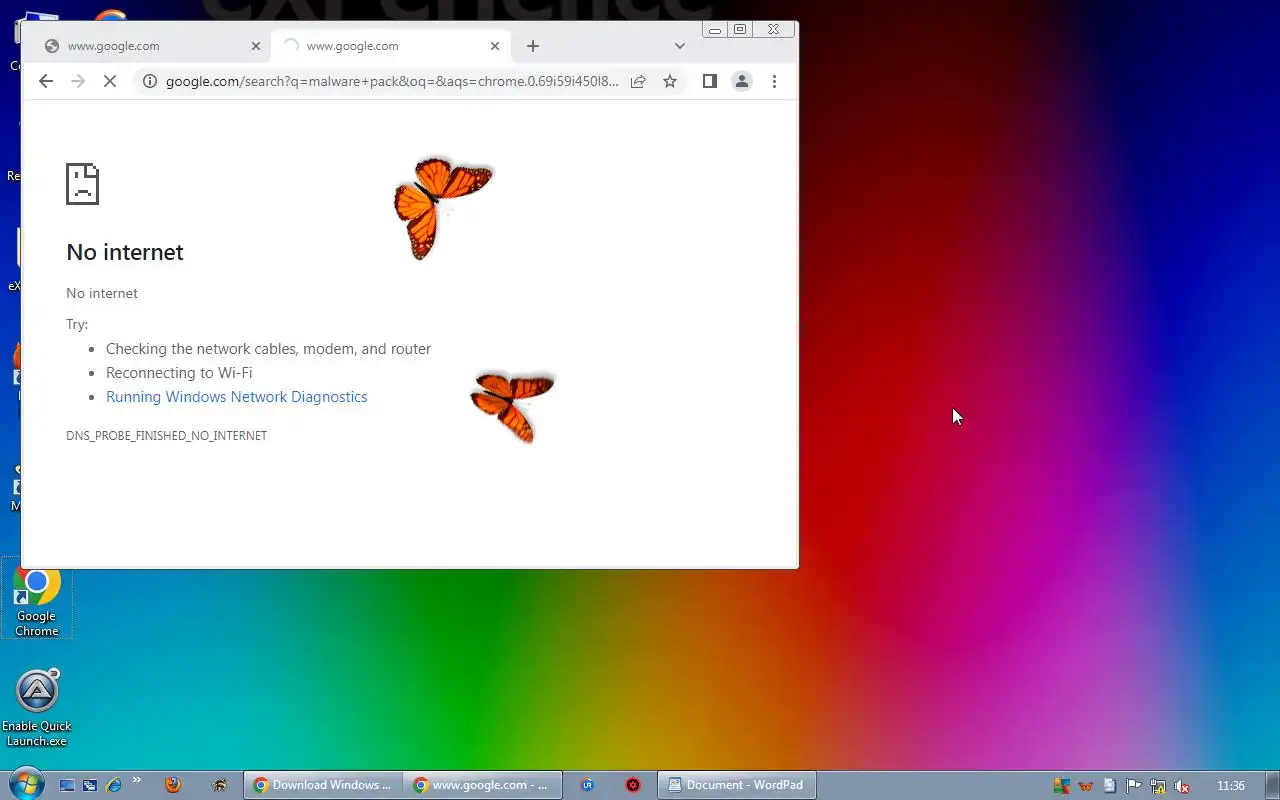Viewport: 1280px width, 800px height.
Task: Bookmark this page with the star icon
Action: pos(670,81)
